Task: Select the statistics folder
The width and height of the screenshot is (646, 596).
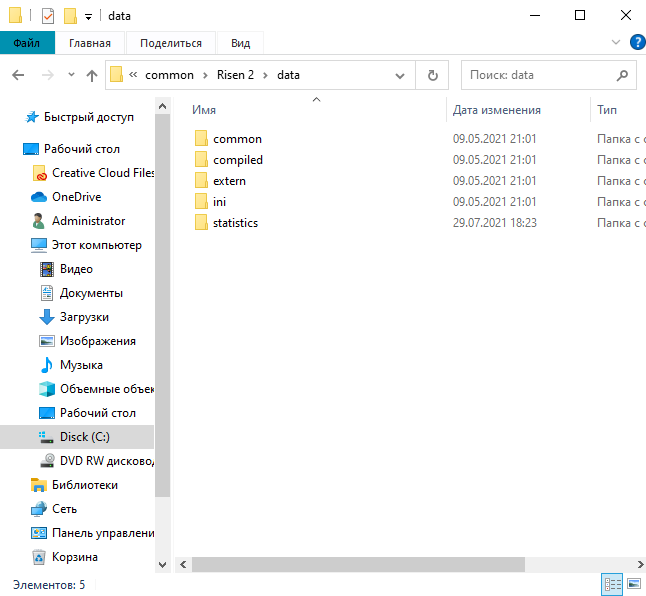Action: [x=235, y=223]
